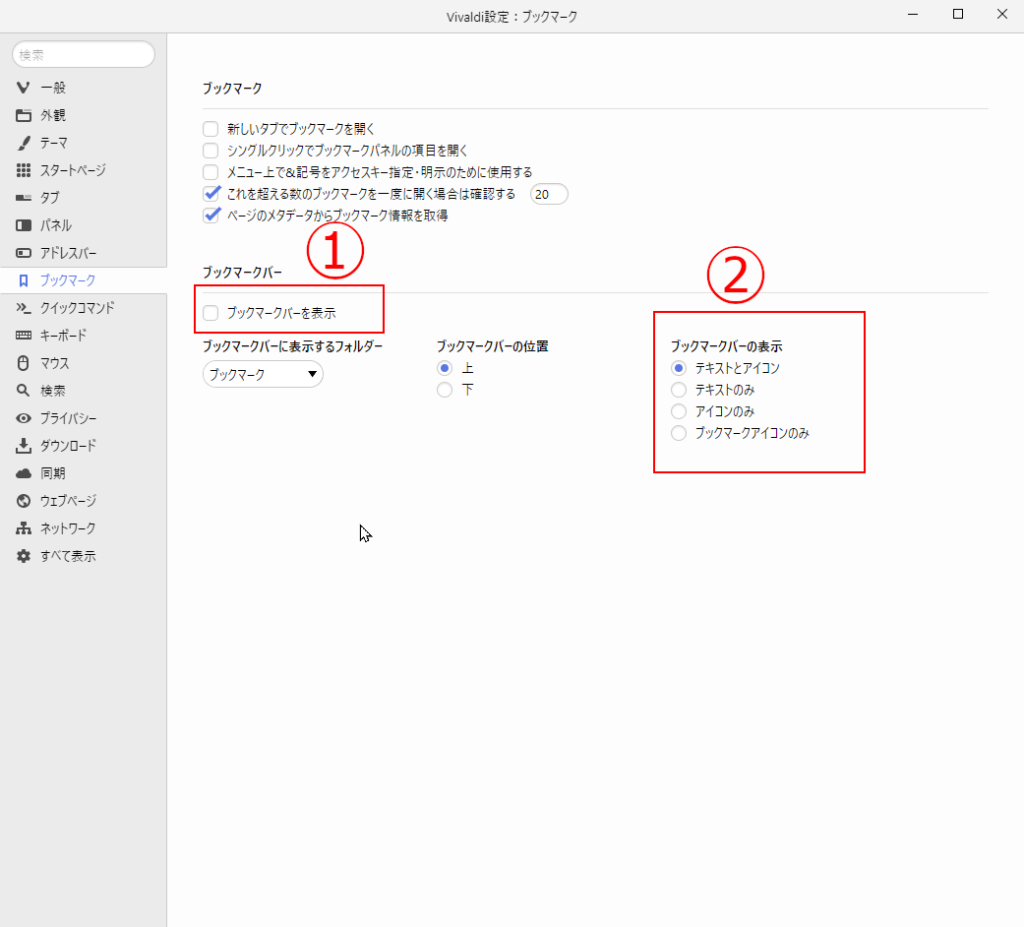Open クイックコマンド settings label
This screenshot has height=927, width=1024.
pos(78,308)
